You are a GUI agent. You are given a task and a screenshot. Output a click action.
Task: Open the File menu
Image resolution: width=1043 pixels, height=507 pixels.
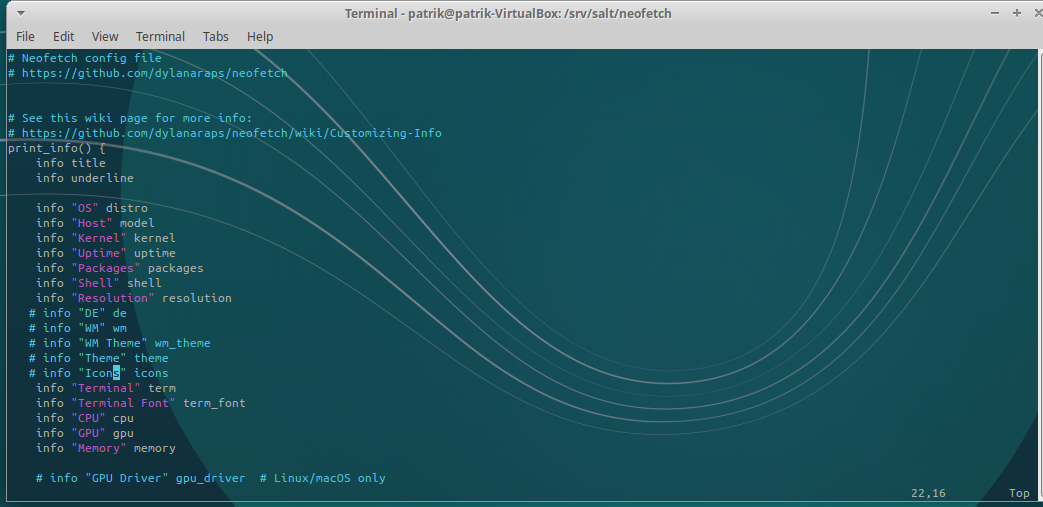[25, 36]
